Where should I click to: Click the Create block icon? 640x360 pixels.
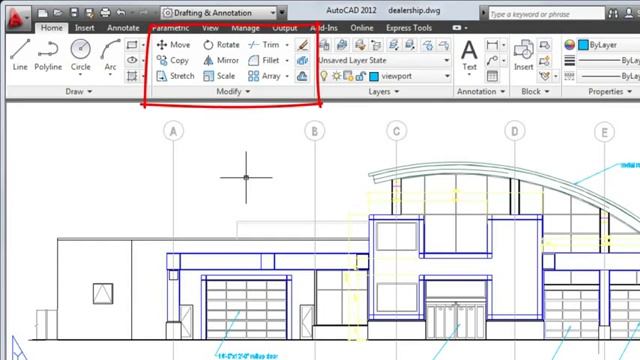tap(544, 45)
